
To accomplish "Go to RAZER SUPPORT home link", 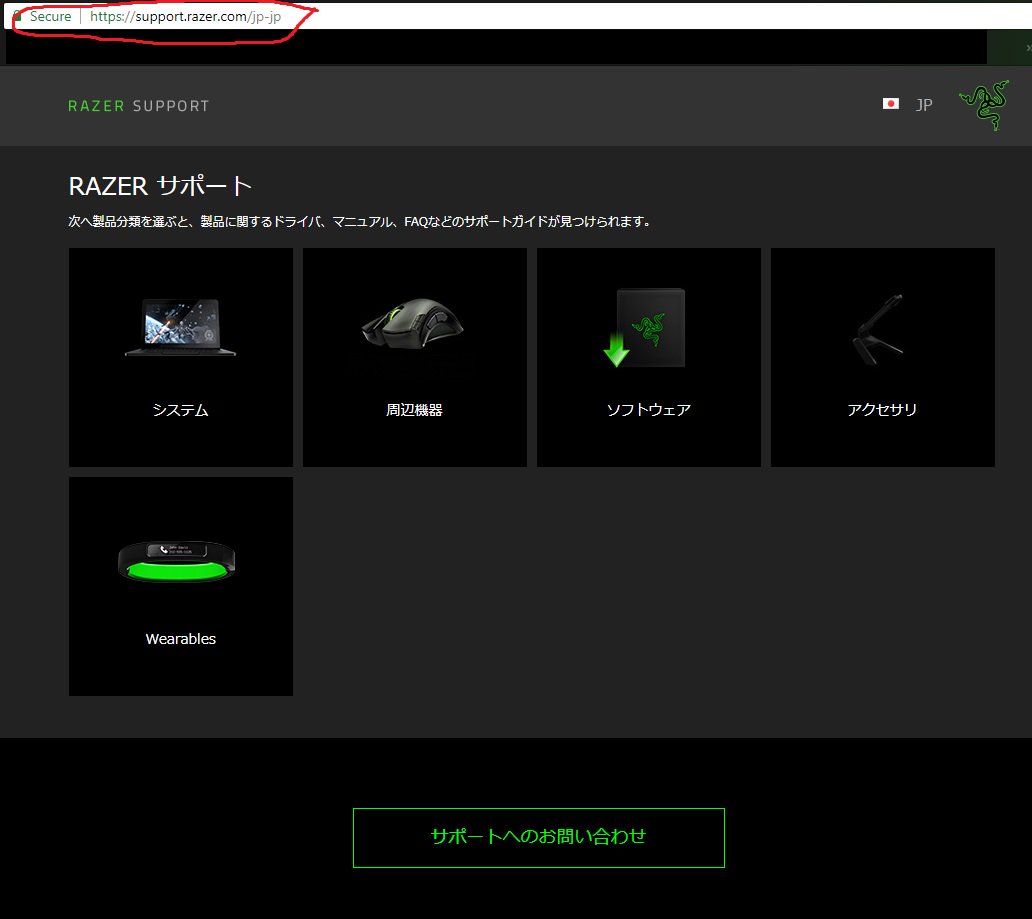I will coord(139,106).
